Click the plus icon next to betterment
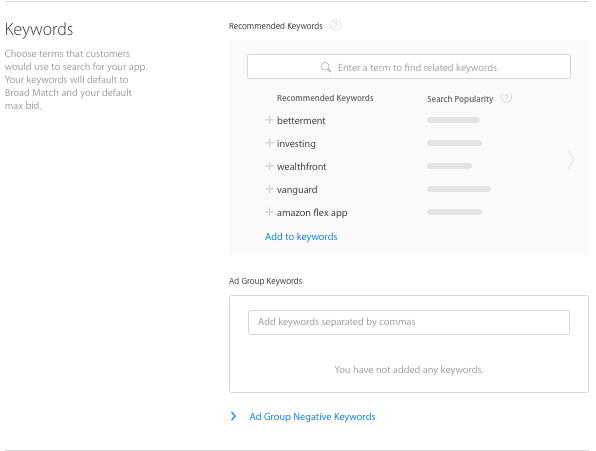 coord(269,120)
